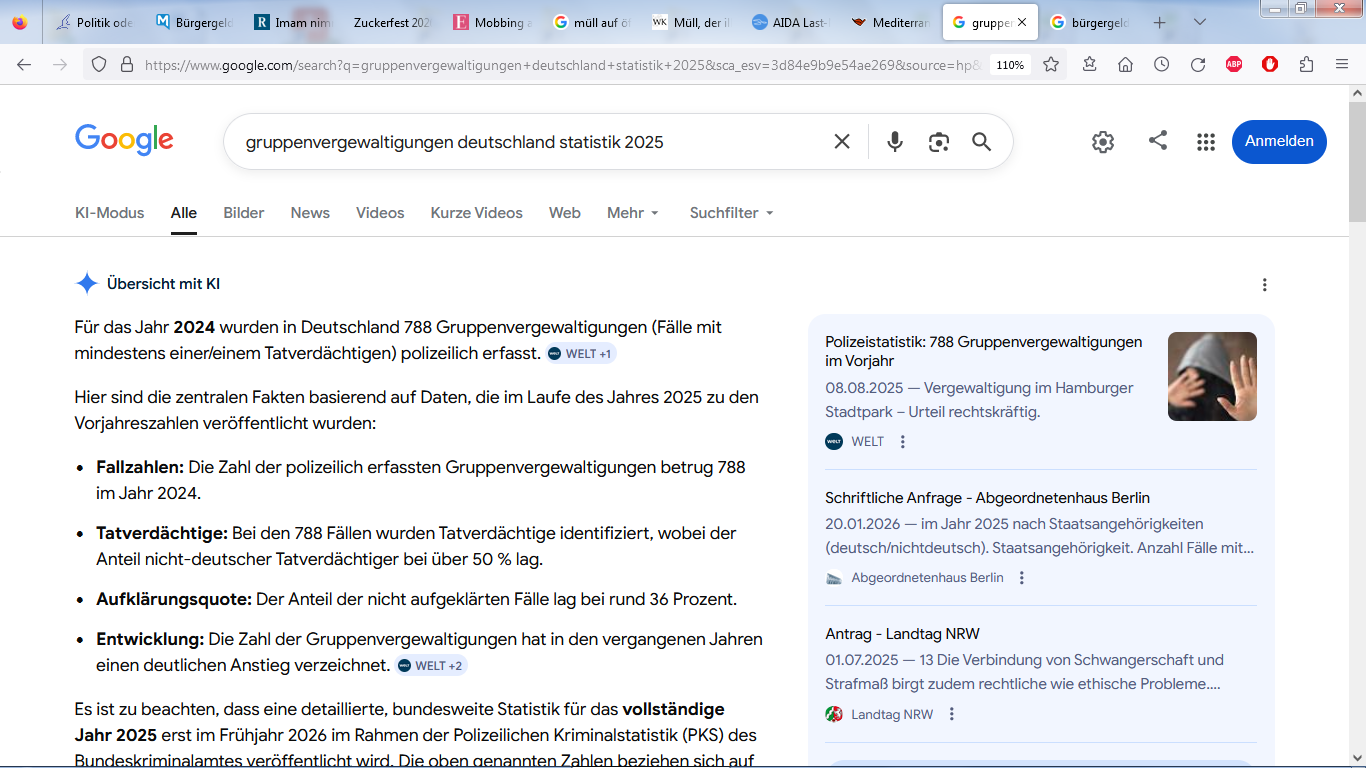1366x768 pixels.
Task: Open the Suchfilter dropdown
Action: tap(731, 213)
